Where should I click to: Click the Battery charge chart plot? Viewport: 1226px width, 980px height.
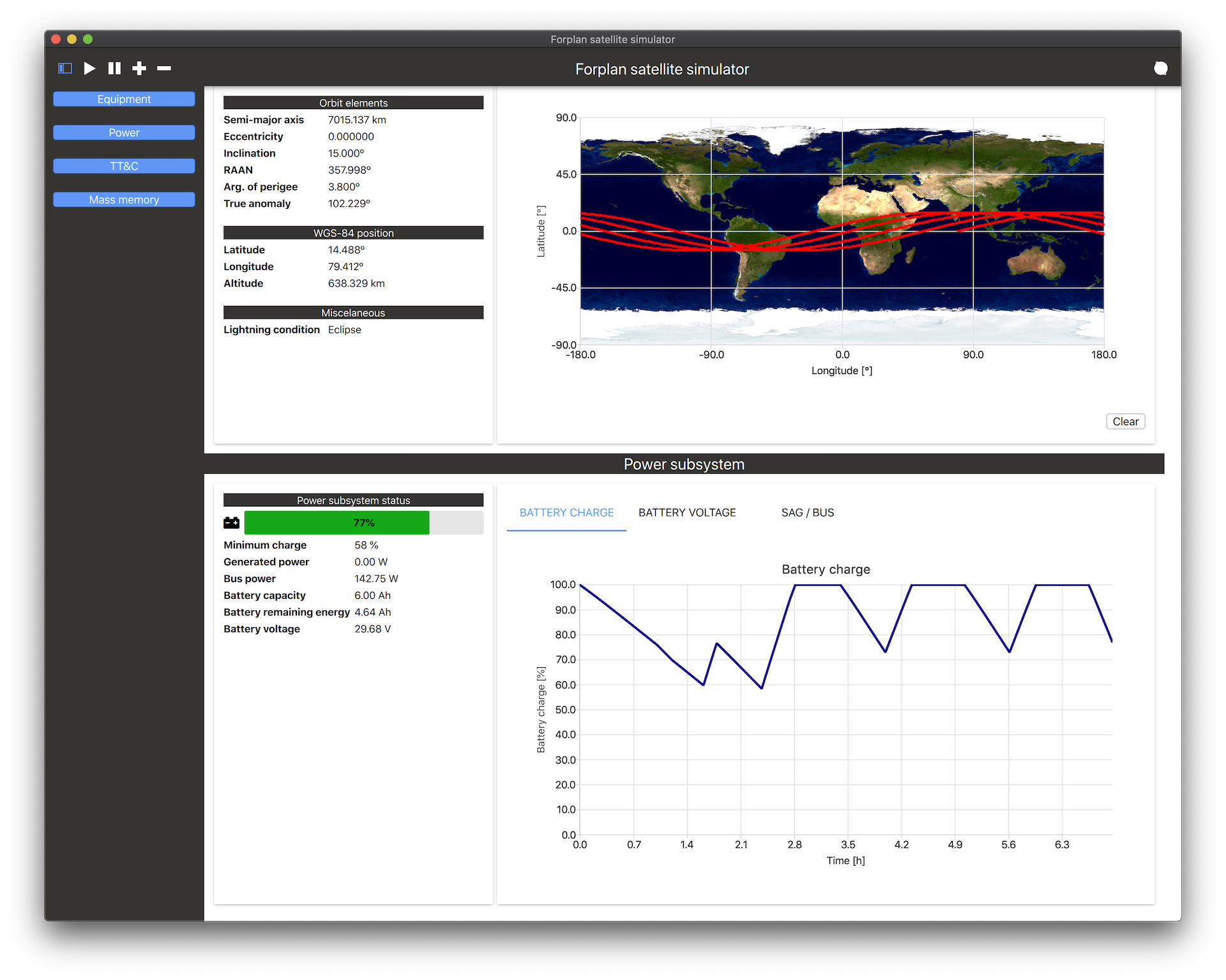pyautogui.click(x=845, y=709)
